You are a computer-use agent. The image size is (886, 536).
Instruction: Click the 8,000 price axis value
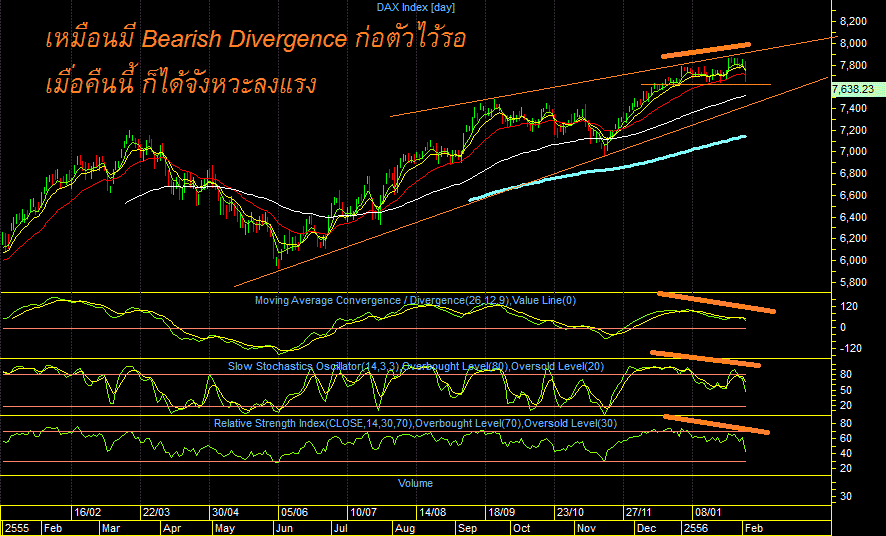tap(853, 43)
